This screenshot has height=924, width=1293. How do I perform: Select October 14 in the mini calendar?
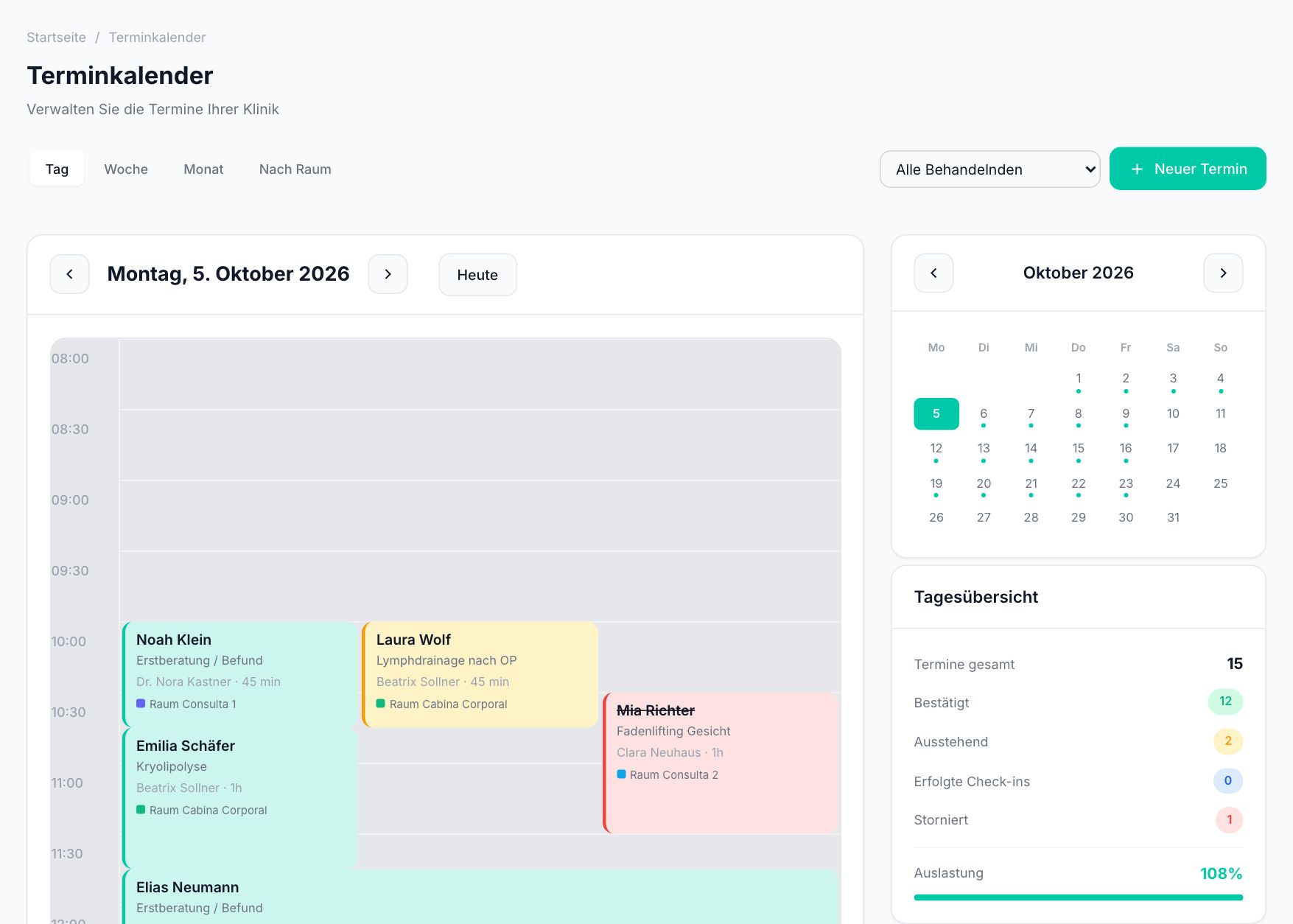point(1031,449)
